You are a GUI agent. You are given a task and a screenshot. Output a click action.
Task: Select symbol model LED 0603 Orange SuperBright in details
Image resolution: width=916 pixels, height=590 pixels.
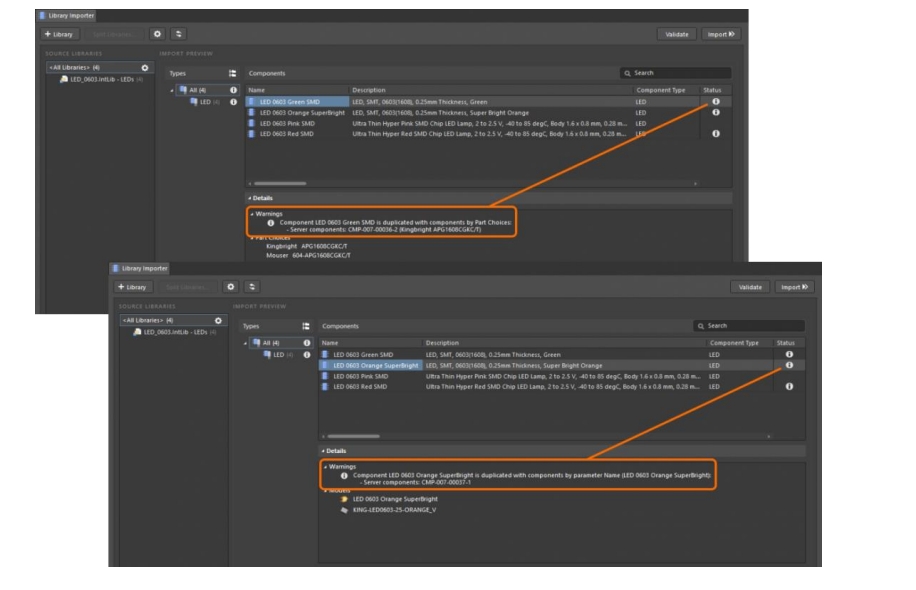pos(395,499)
